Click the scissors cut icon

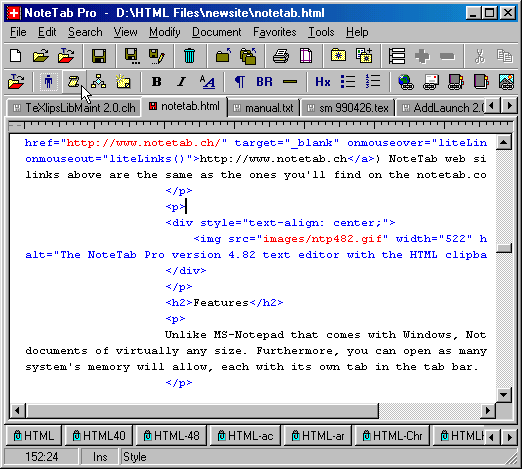pyautogui.click(x=480, y=56)
